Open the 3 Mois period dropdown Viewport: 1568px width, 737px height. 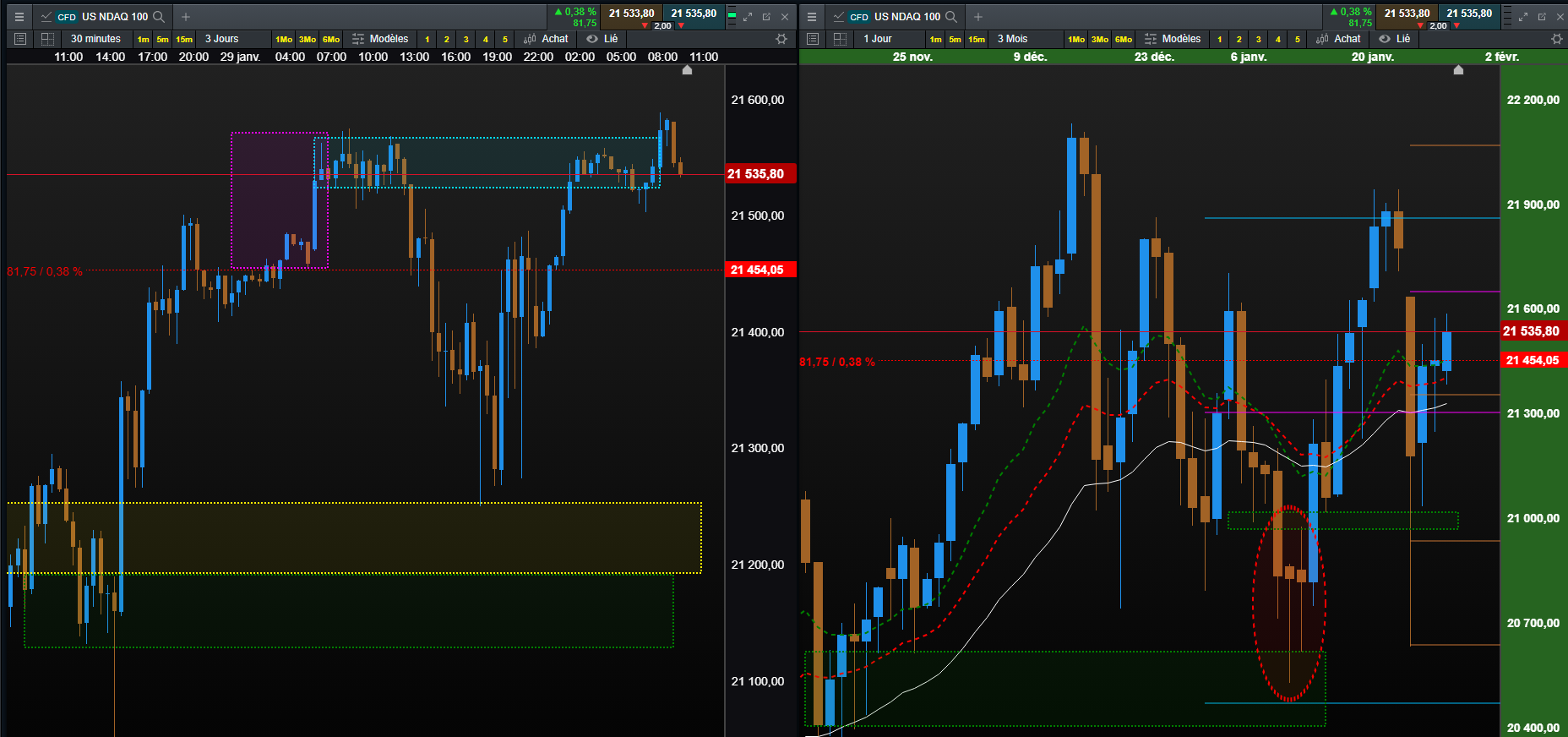[x=1012, y=39]
